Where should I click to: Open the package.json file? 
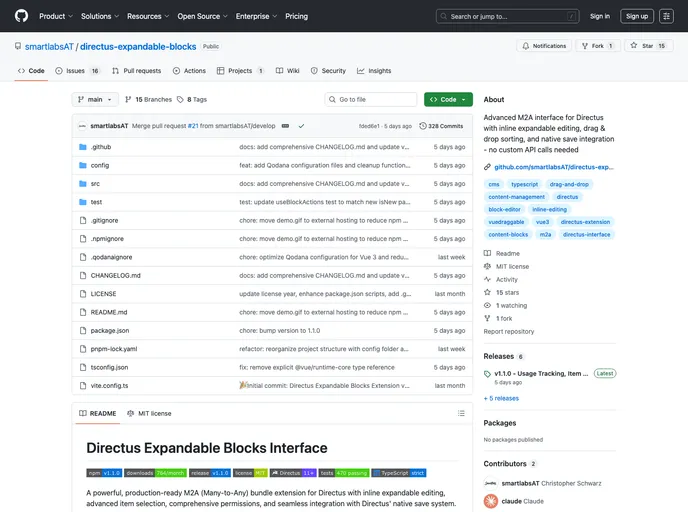pos(110,331)
